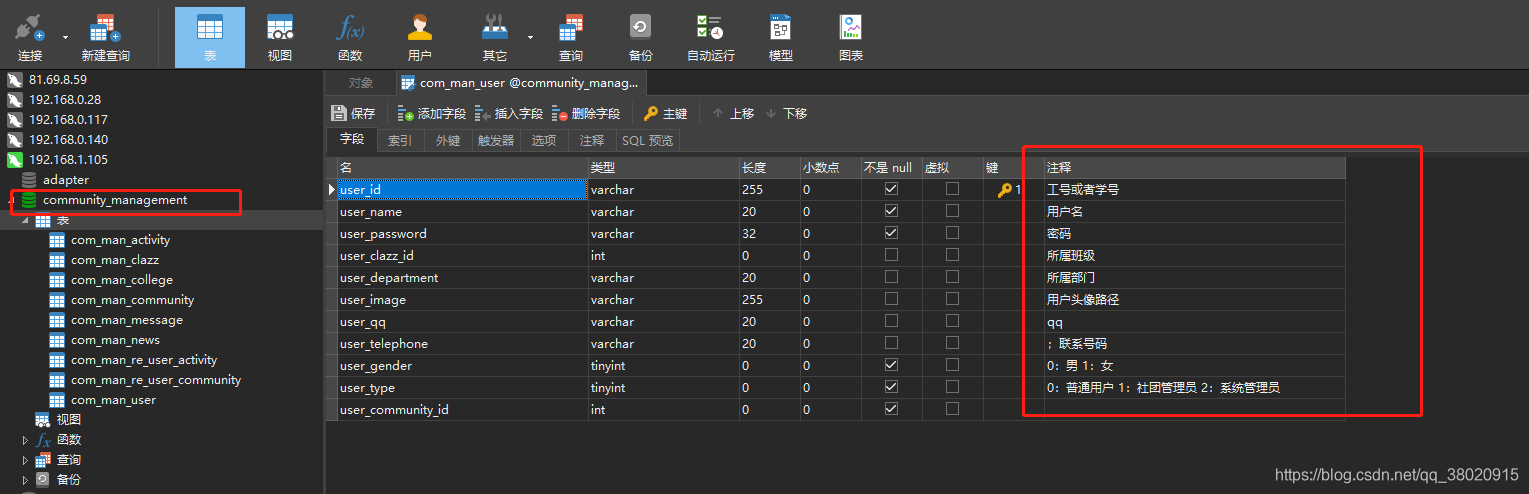Switch to the 注释 tab

point(592,141)
